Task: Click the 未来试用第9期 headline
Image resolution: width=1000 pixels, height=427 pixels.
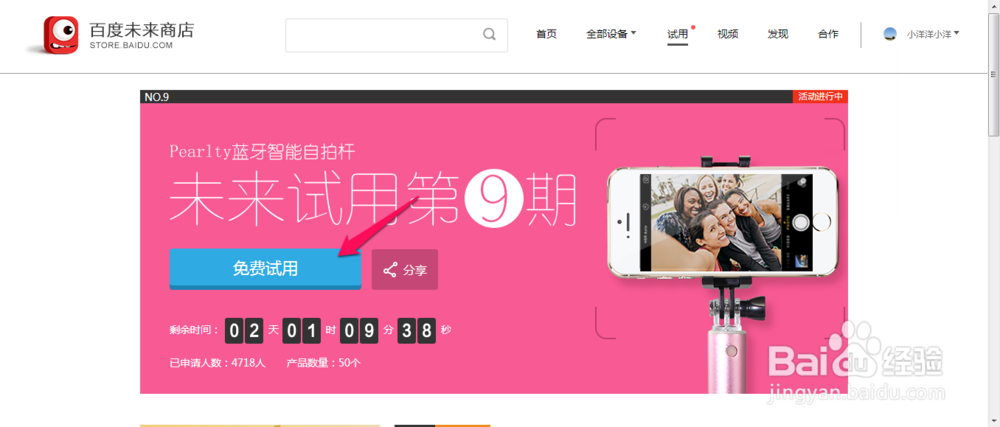Action: point(373,198)
